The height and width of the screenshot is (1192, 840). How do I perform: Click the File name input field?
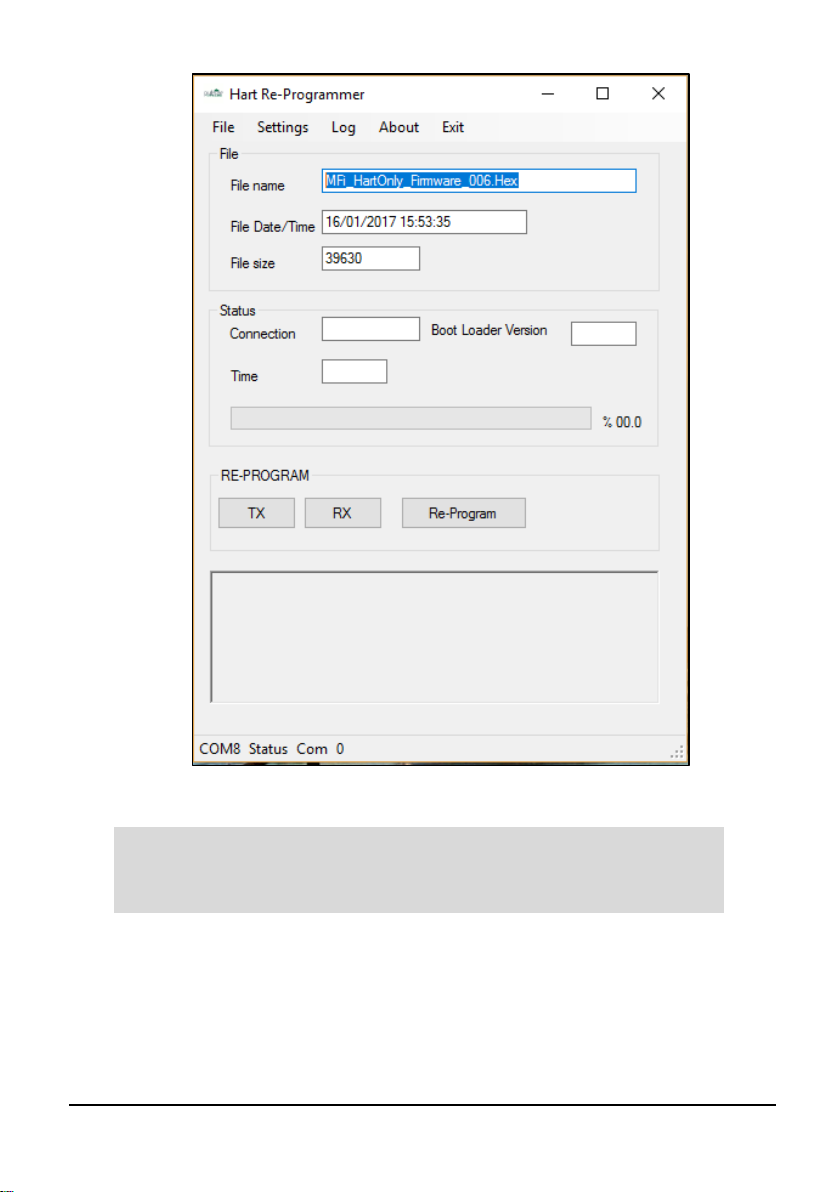[479, 181]
